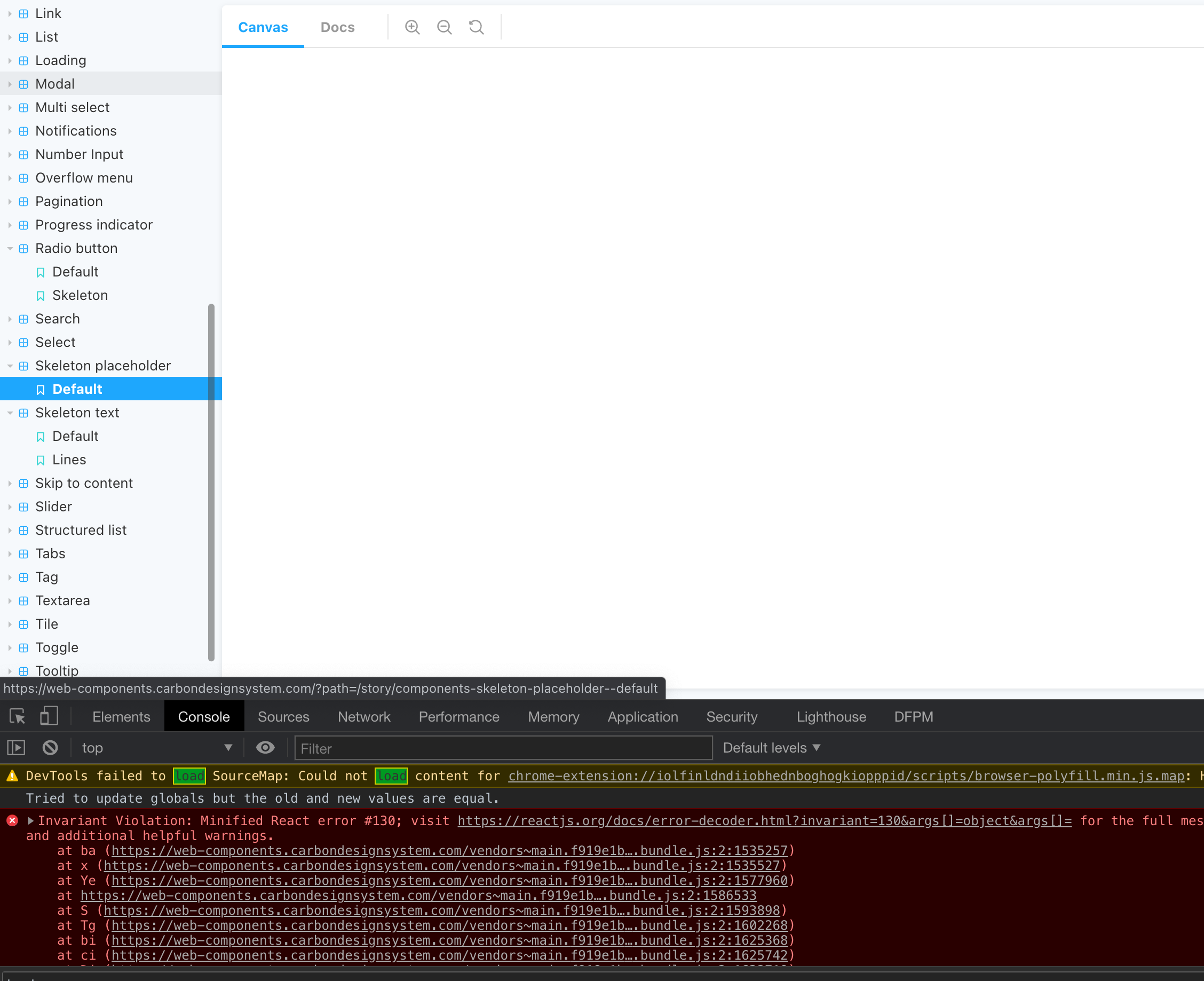Zoom in on the story canvas
Image resolution: width=1204 pixels, height=981 pixels.
coord(412,27)
